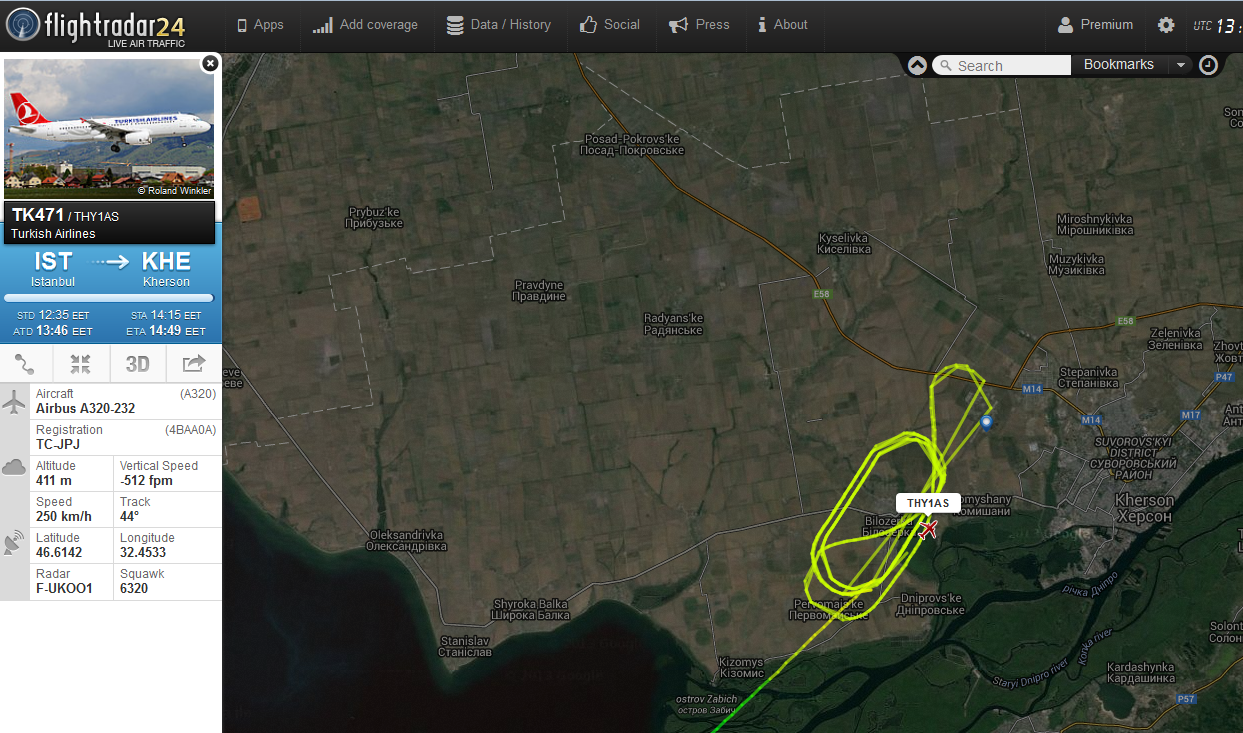Show the flight route icon
This screenshot has height=733, width=1243.
pos(25,363)
